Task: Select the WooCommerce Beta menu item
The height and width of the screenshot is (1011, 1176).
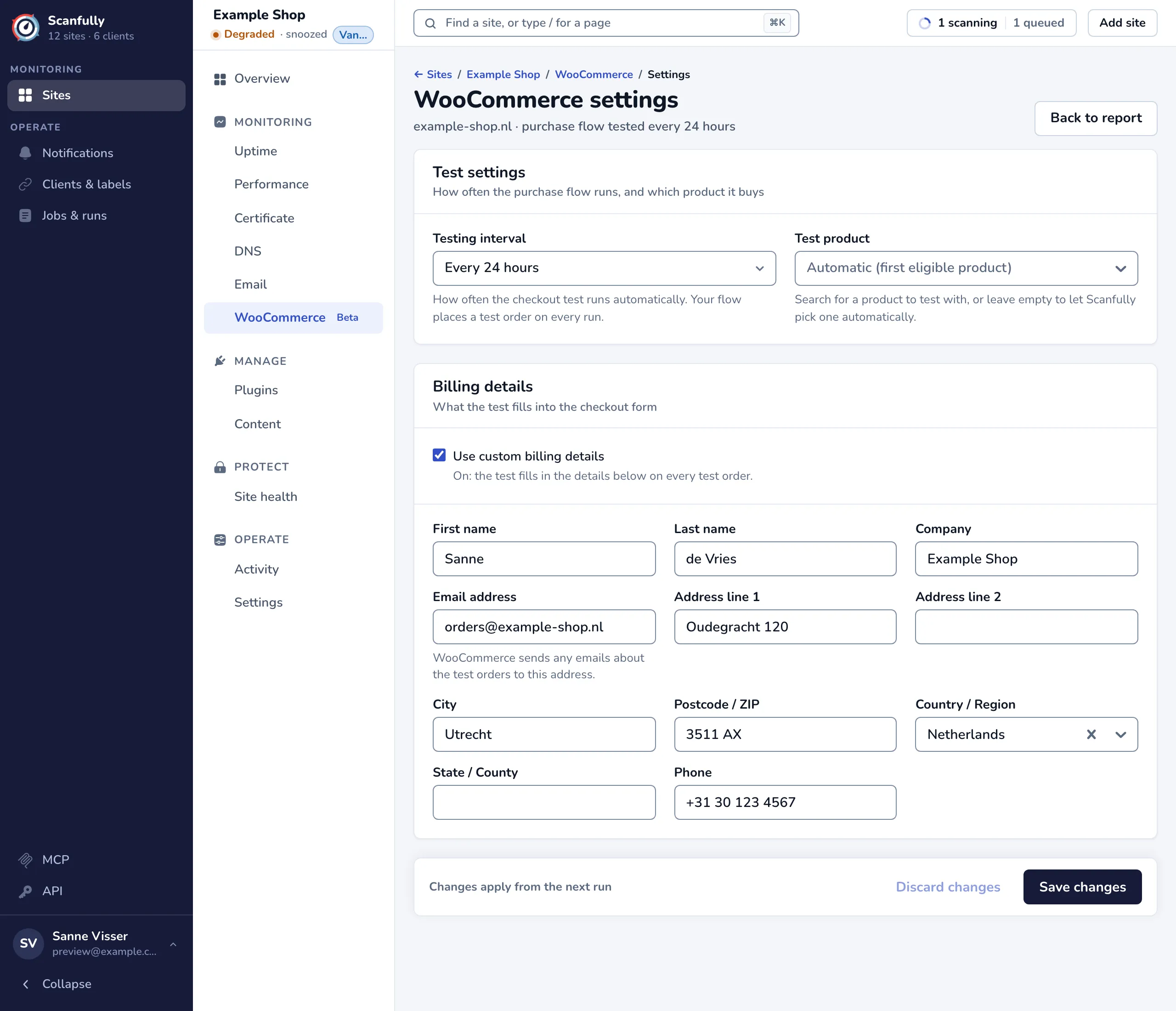Action: (x=294, y=318)
